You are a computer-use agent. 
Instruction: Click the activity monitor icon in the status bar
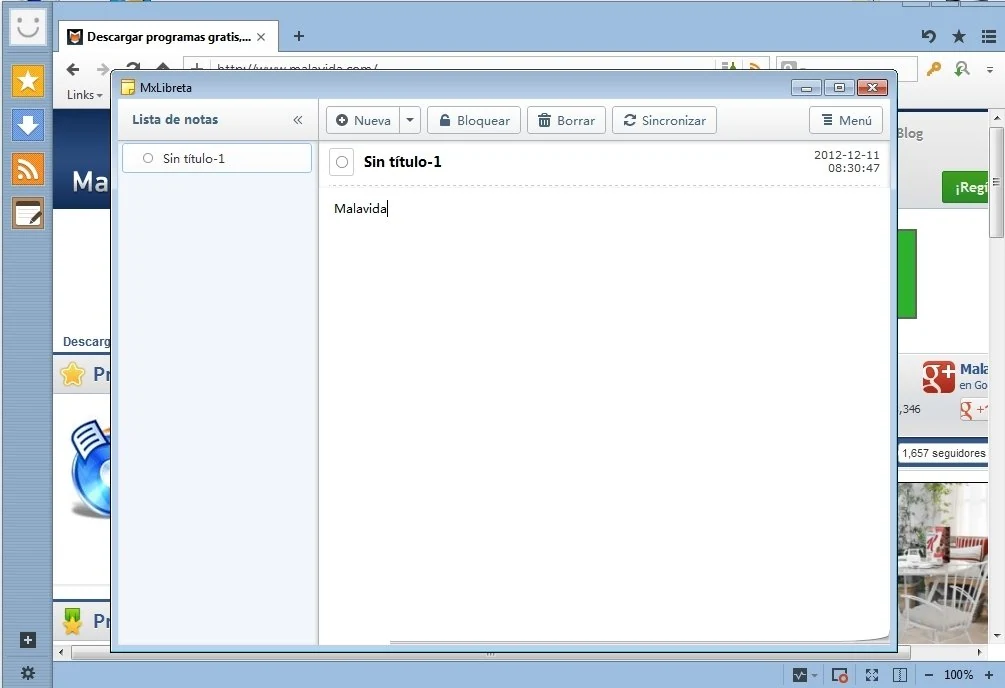coord(800,675)
